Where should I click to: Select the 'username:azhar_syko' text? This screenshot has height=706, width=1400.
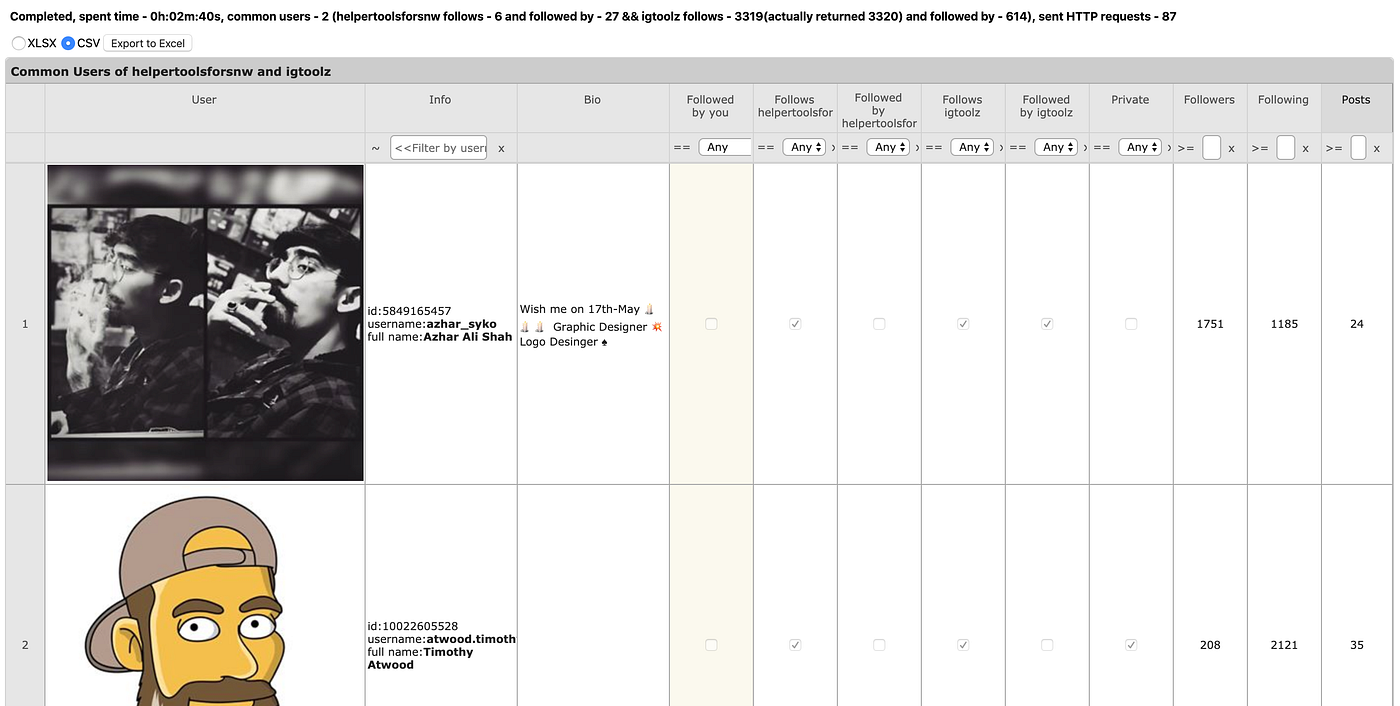(x=432, y=324)
